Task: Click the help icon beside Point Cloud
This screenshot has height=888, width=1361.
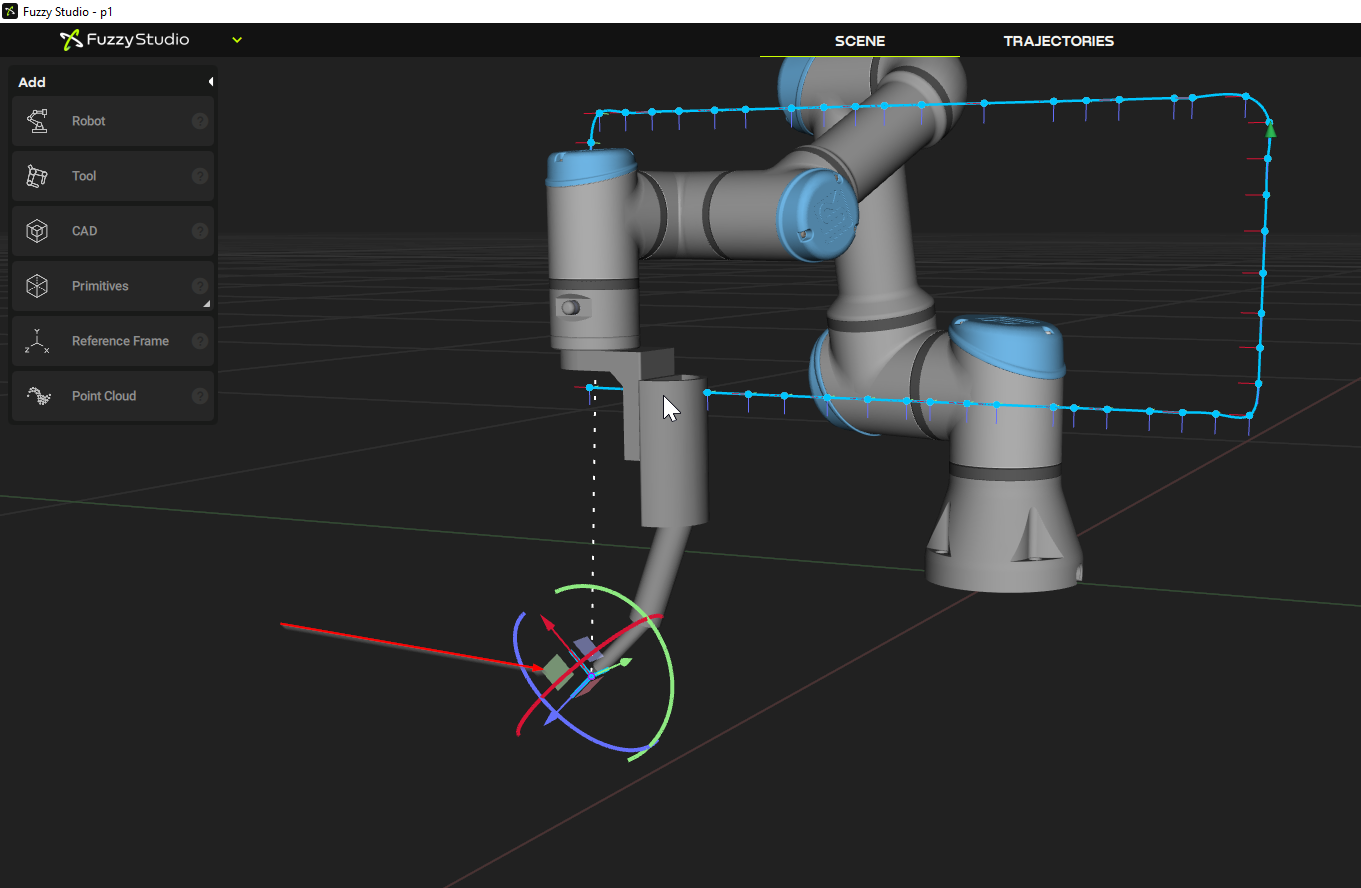Action: point(200,396)
